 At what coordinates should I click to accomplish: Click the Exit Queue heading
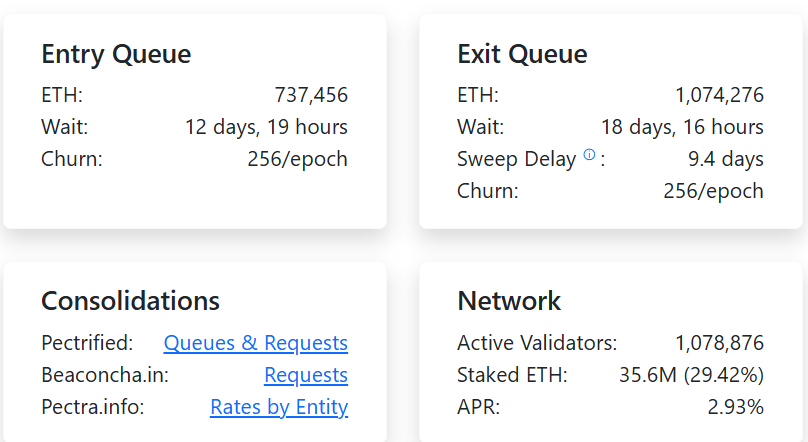(522, 54)
